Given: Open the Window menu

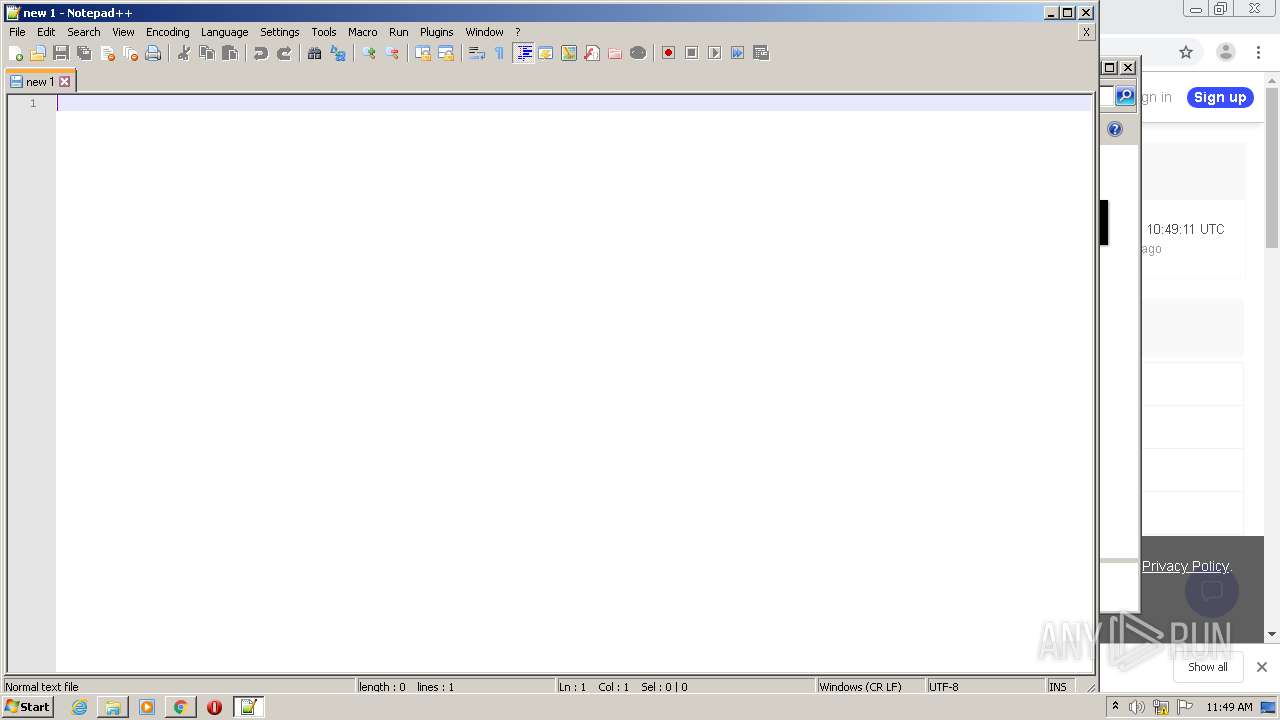Looking at the screenshot, I should click(x=485, y=32).
